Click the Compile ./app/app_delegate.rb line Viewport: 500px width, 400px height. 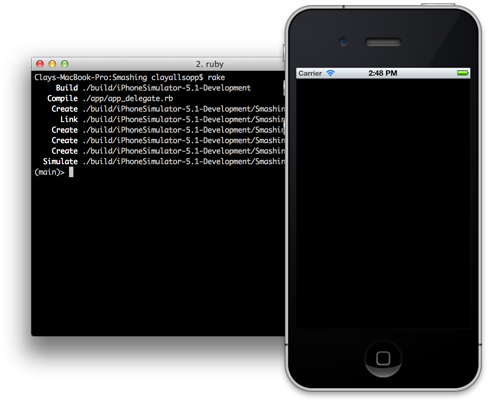(x=110, y=99)
